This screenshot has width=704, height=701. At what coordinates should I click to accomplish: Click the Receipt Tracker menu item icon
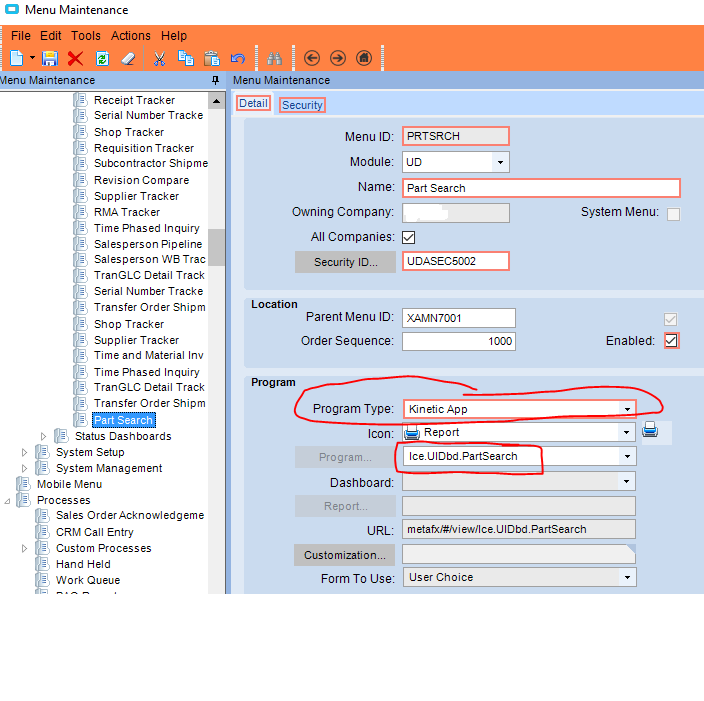click(81, 100)
